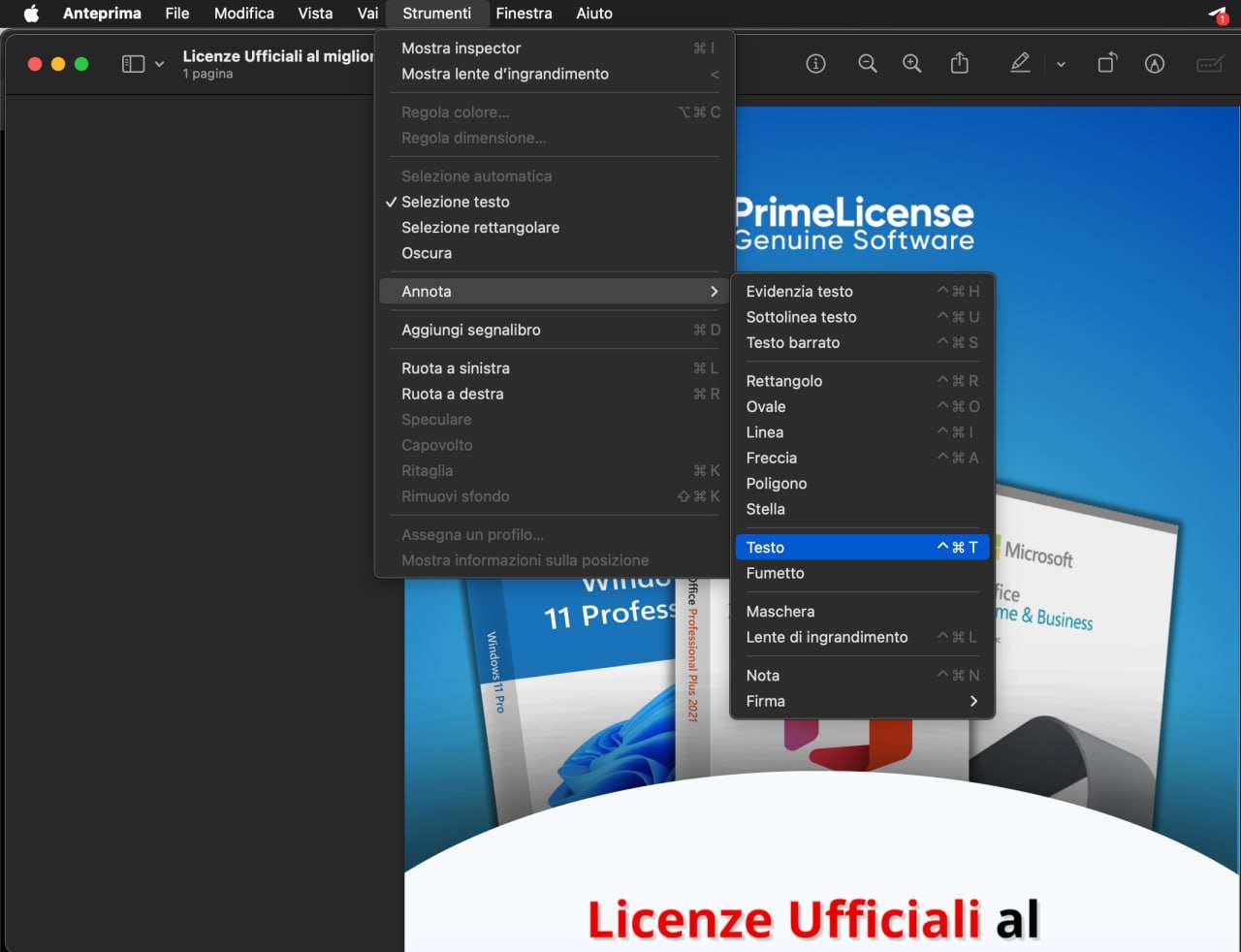Click the Info inspector toolbar icon
Viewport: 1241px width, 952px height.
pyautogui.click(x=815, y=64)
